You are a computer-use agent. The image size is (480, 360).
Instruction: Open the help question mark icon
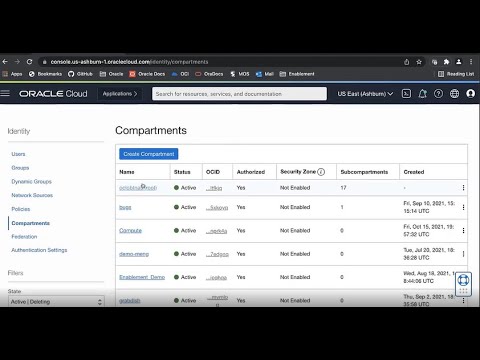coord(438,94)
